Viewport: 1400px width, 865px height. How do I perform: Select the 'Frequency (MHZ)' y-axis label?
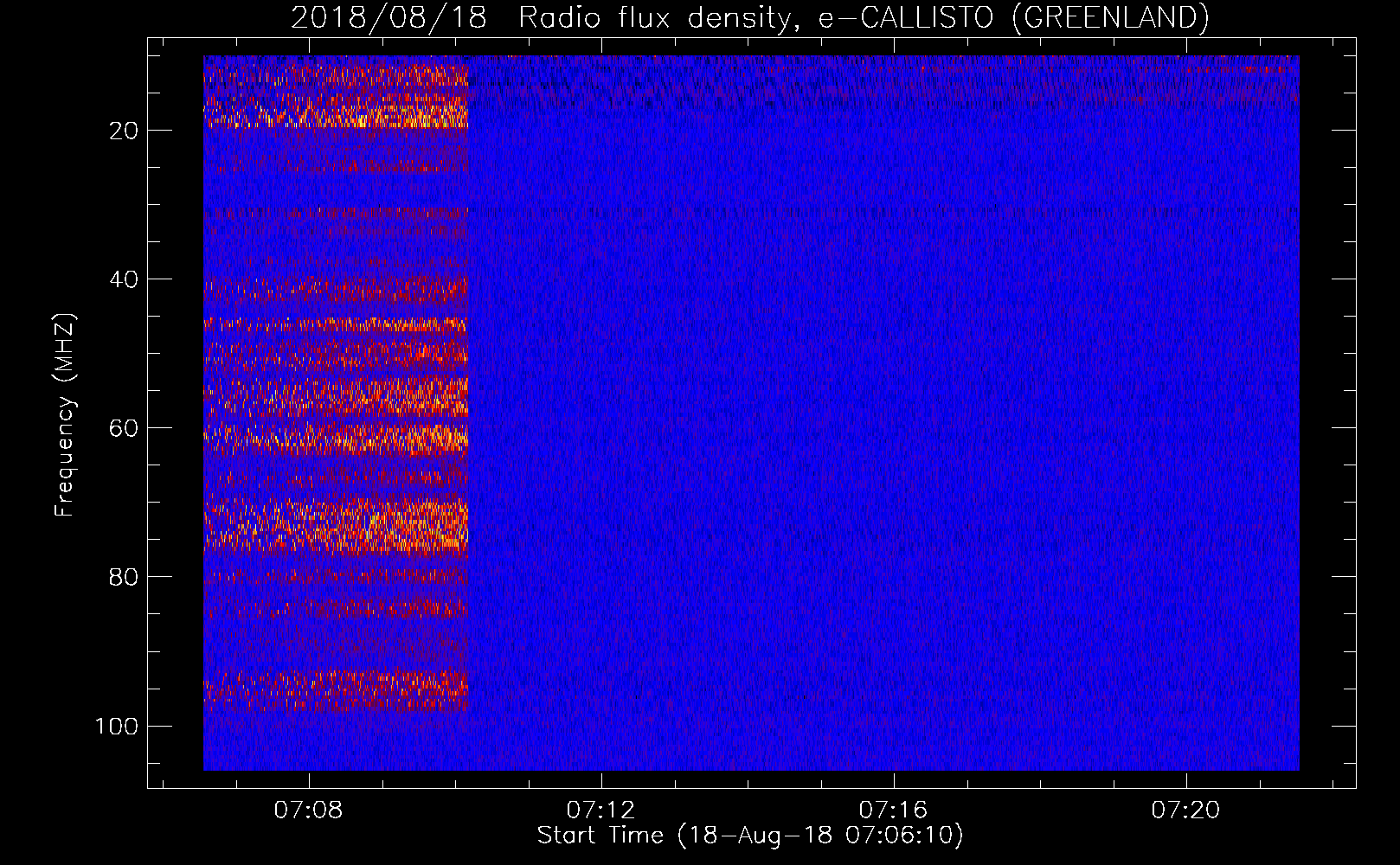[65, 415]
